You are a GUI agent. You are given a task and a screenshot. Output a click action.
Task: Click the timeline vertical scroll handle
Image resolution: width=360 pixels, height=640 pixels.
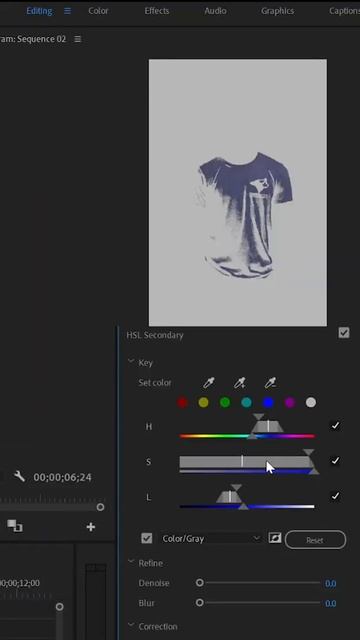[x=60, y=607]
